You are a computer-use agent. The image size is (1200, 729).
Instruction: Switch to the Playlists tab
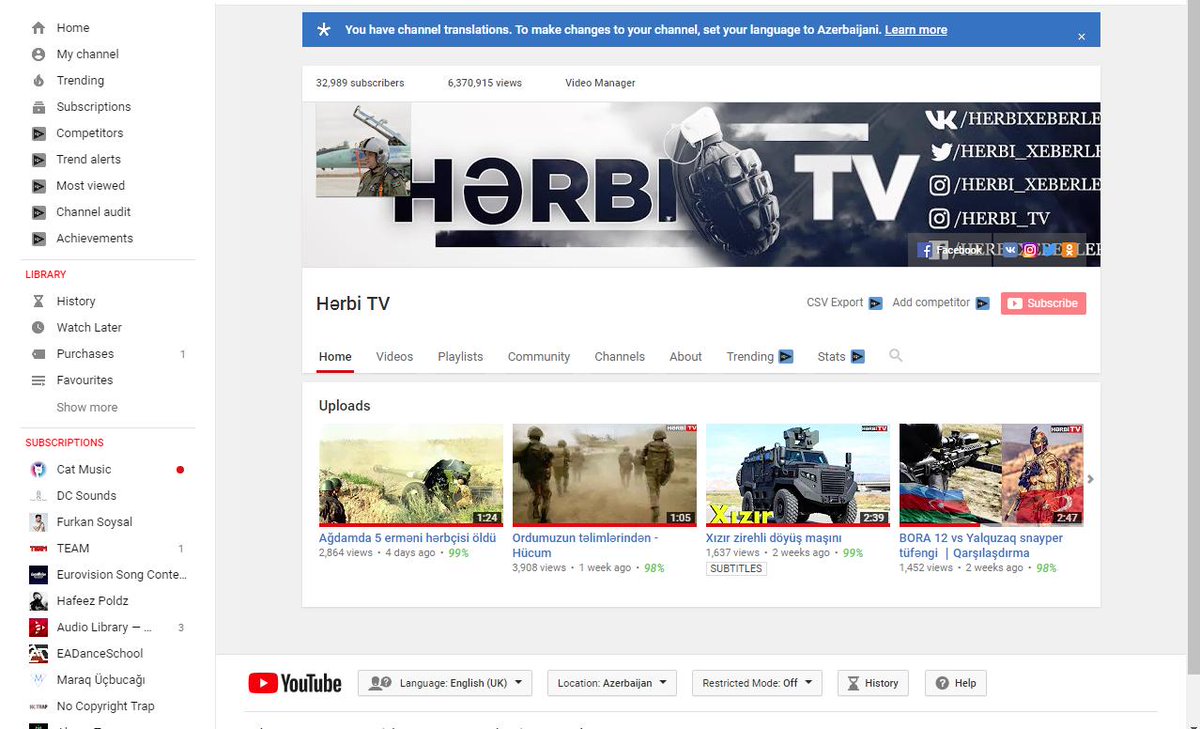click(460, 356)
